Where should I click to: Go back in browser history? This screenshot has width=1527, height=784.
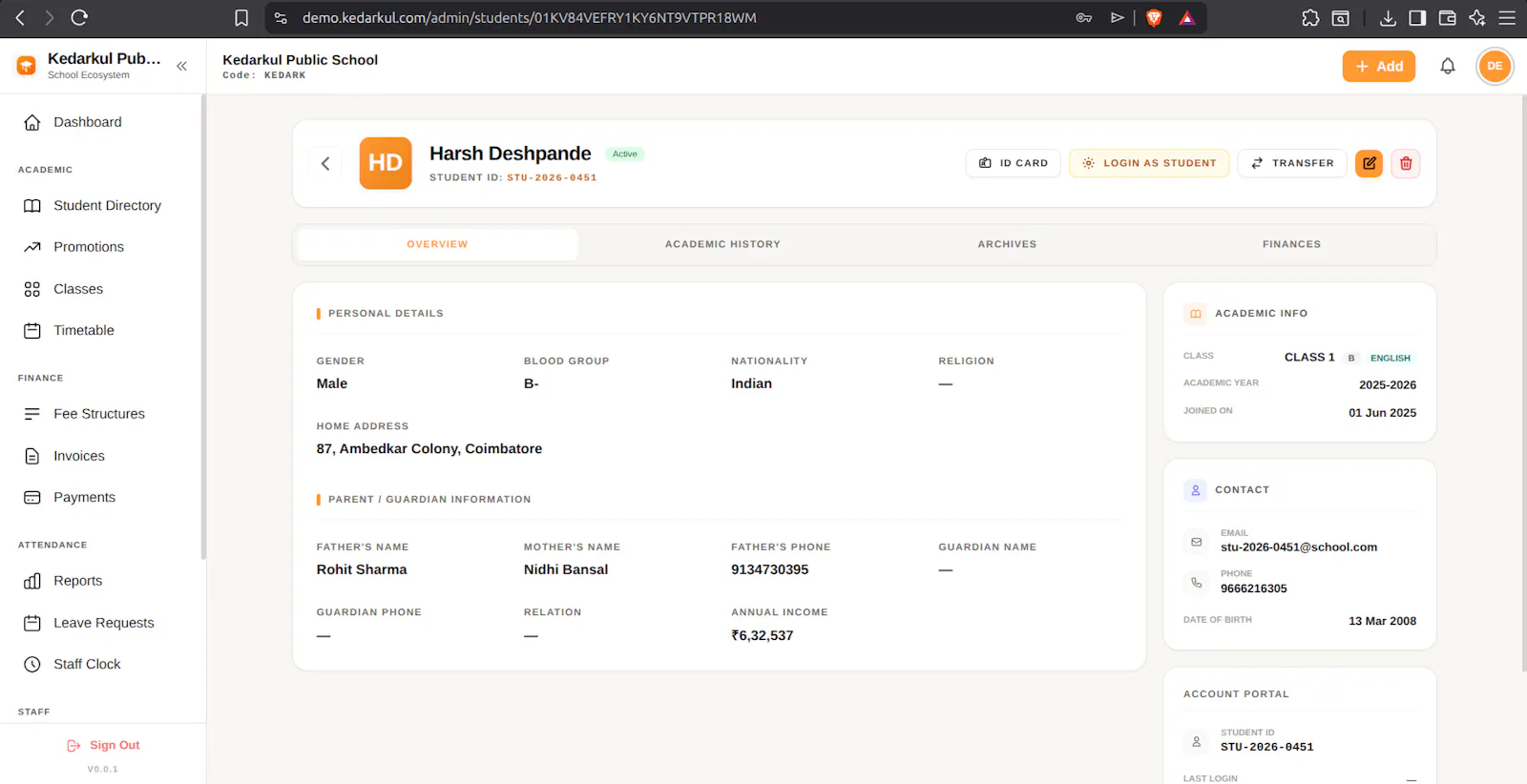(x=20, y=17)
